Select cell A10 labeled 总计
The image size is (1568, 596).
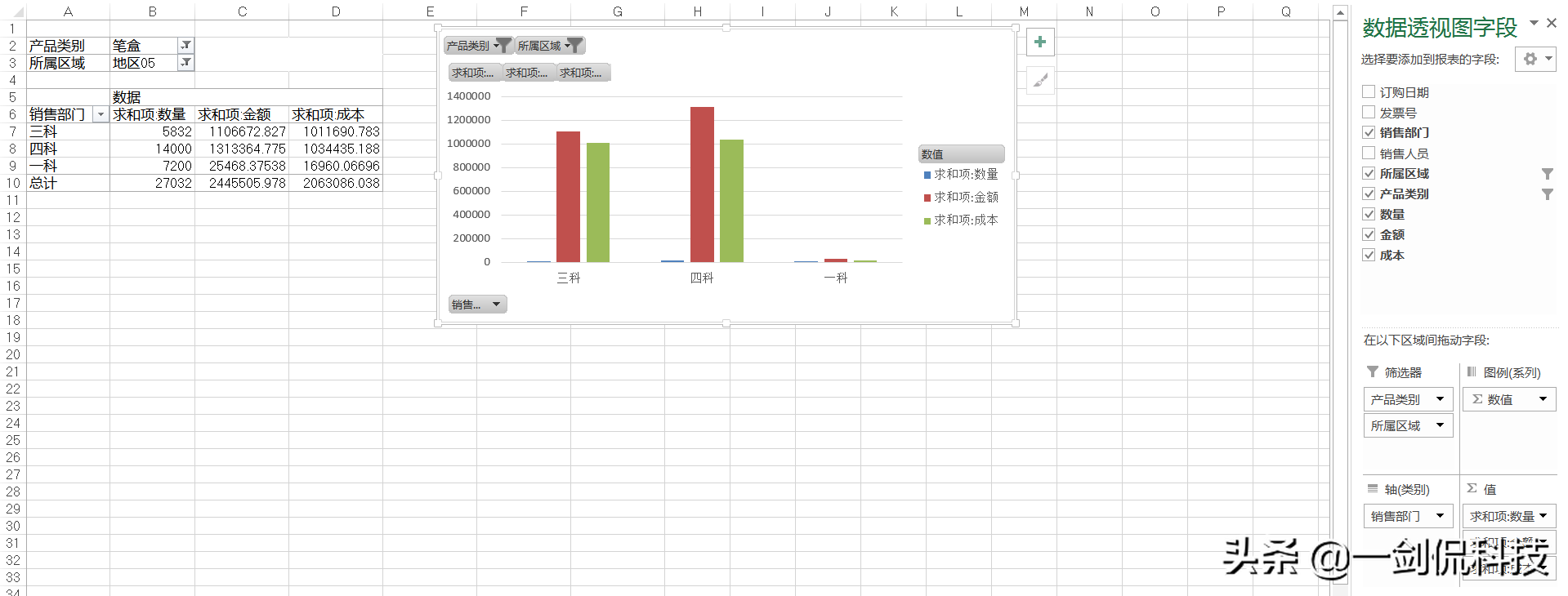(x=69, y=183)
